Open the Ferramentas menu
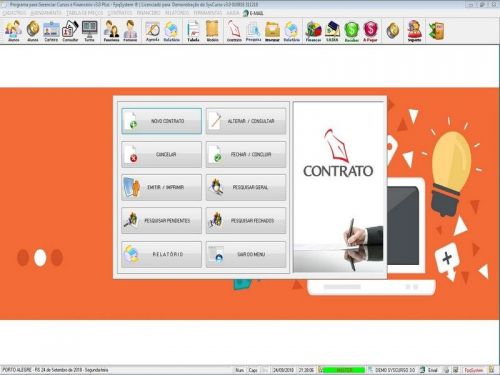This screenshot has width=500, height=375. [x=208, y=13]
